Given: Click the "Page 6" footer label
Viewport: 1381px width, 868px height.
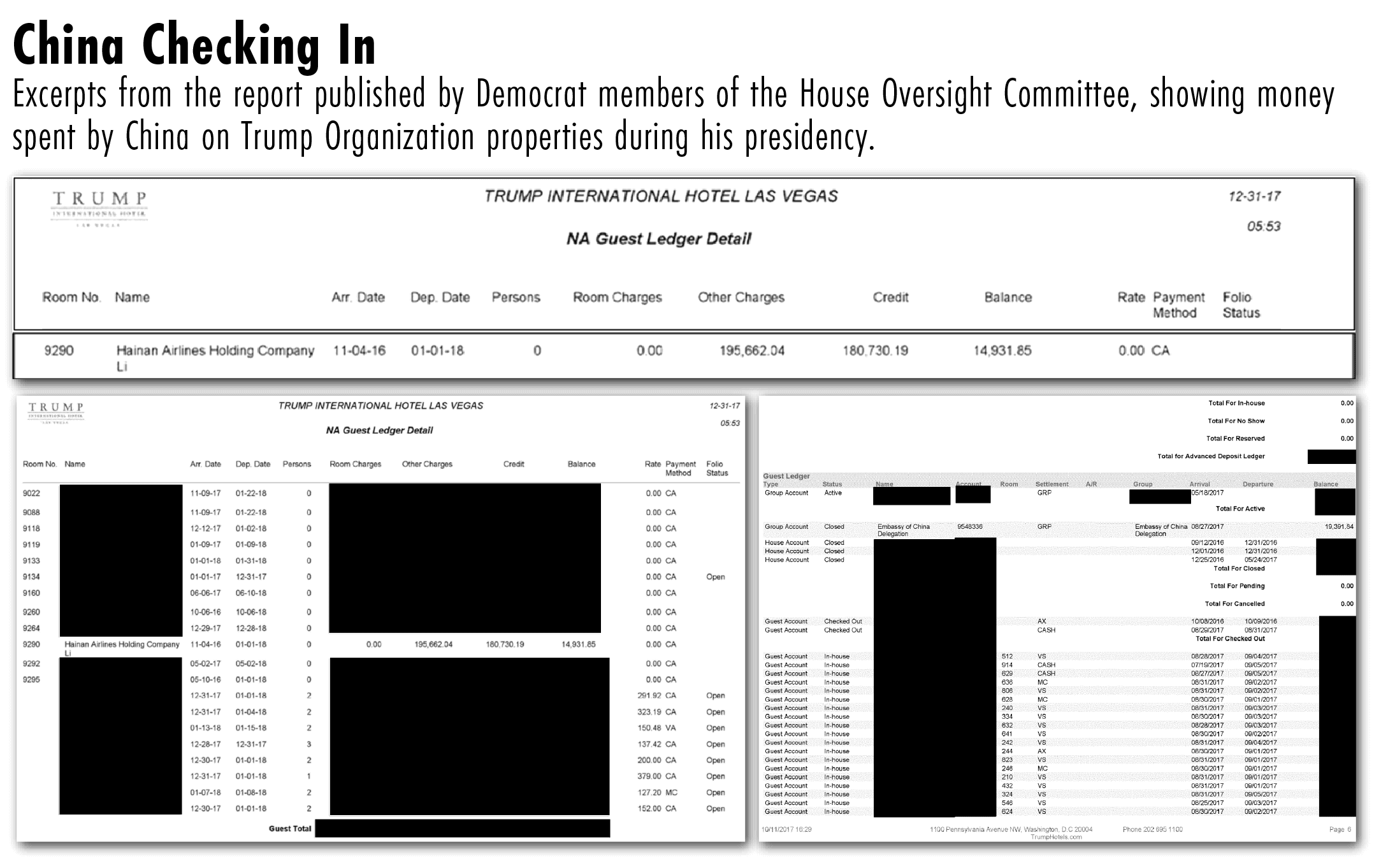Looking at the screenshot, I should 1340,830.
